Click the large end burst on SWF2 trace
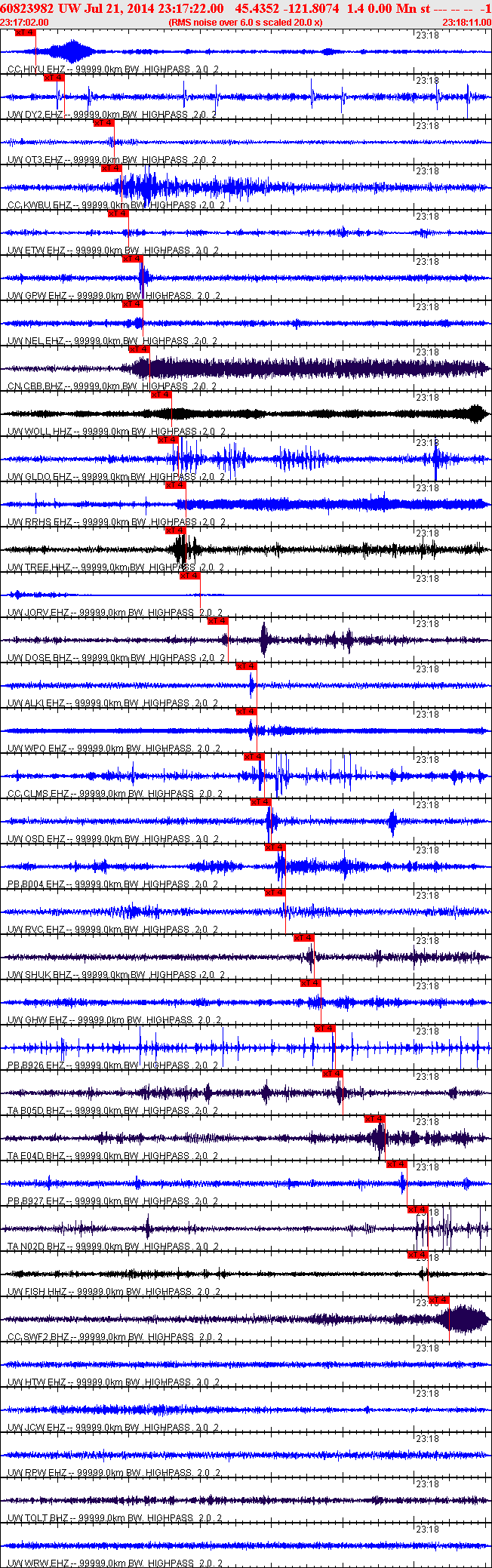This screenshot has height=1568, width=492. [464, 1320]
